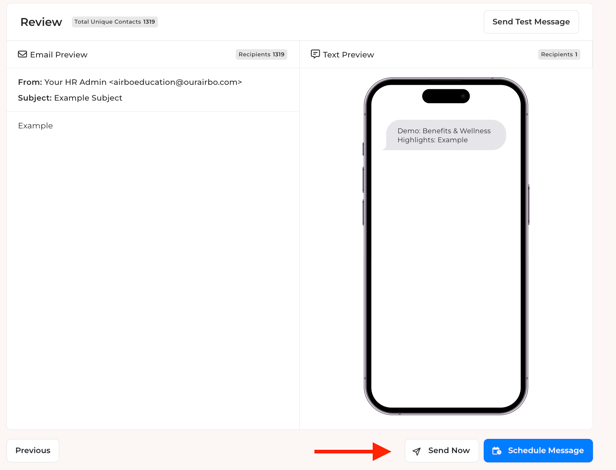616x470 pixels.
Task: Click the red arrow pointing to Send Now
Action: point(352,451)
